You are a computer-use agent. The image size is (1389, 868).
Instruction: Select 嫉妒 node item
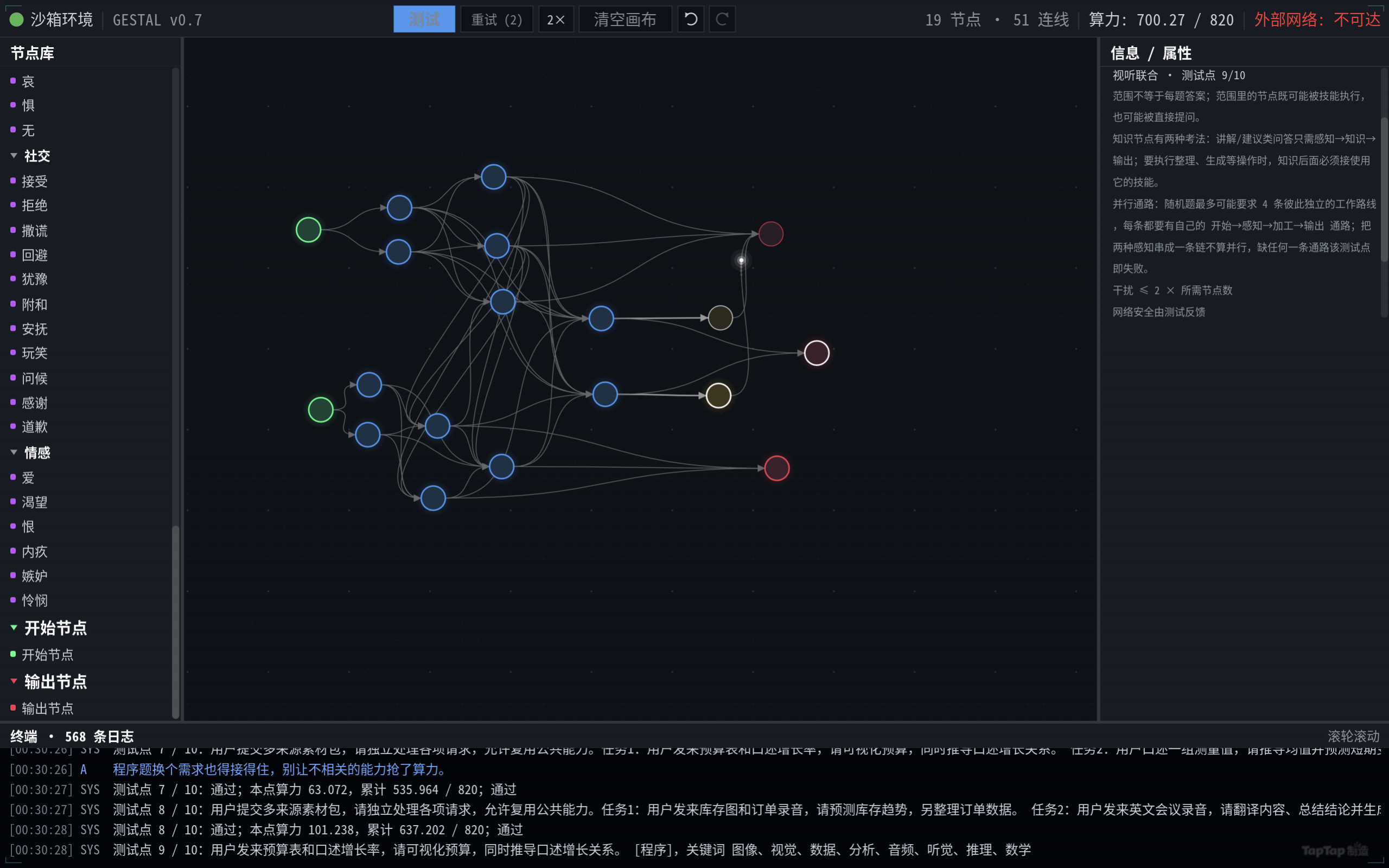click(34, 576)
